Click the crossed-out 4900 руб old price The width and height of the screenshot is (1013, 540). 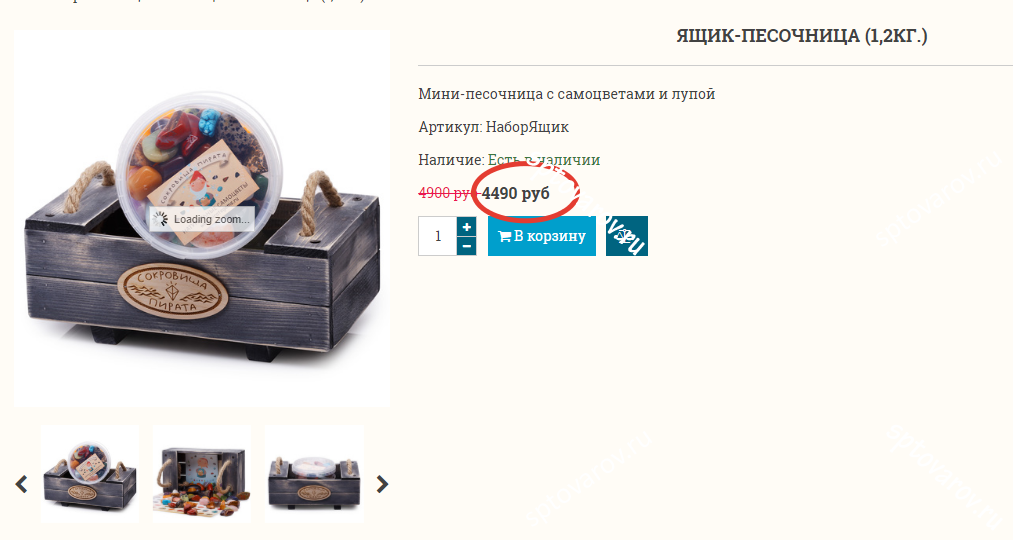[x=444, y=193]
